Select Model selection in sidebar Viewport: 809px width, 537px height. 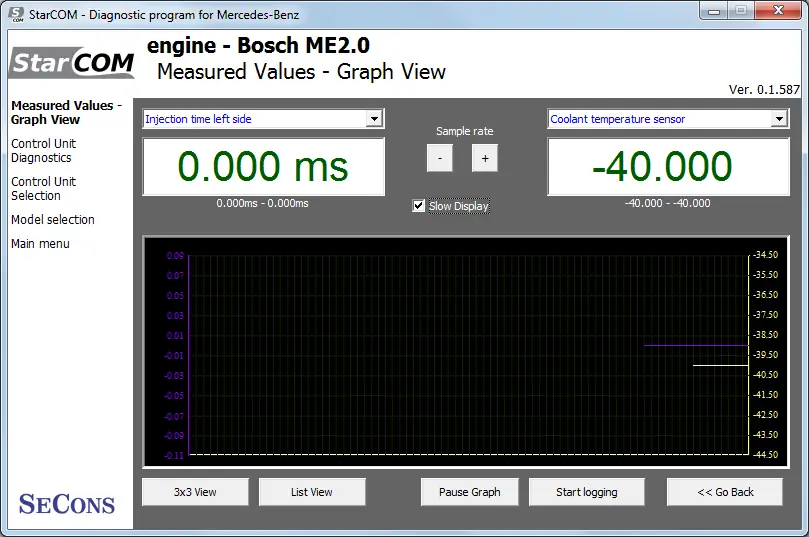[53, 220]
